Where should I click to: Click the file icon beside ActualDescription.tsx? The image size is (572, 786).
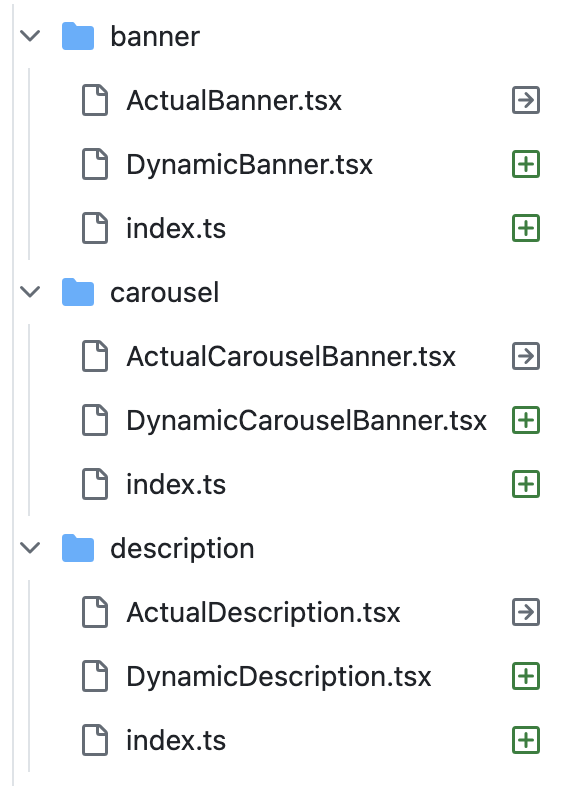pyautogui.click(x=95, y=612)
